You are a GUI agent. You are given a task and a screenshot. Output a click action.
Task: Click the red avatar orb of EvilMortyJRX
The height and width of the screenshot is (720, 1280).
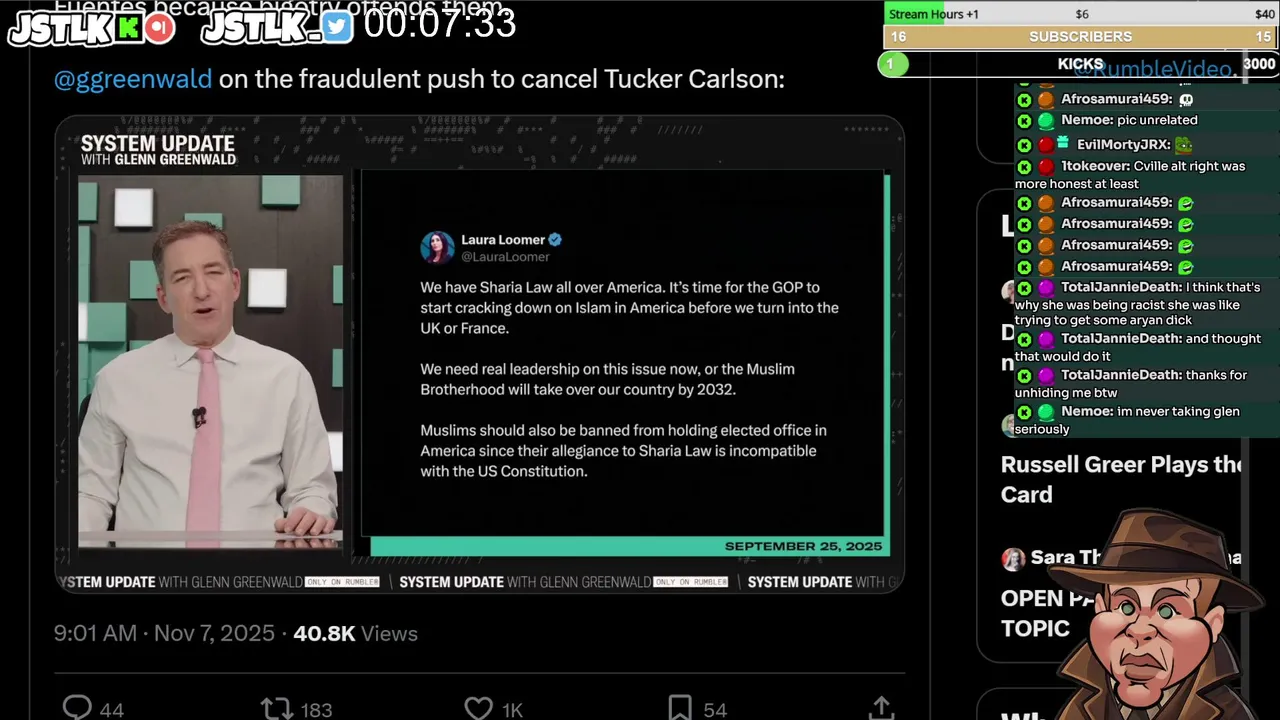coord(1046,146)
